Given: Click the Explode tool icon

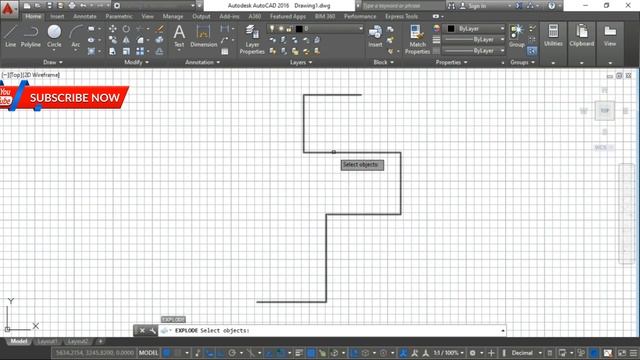Looking at the screenshot, I should pos(160,40).
